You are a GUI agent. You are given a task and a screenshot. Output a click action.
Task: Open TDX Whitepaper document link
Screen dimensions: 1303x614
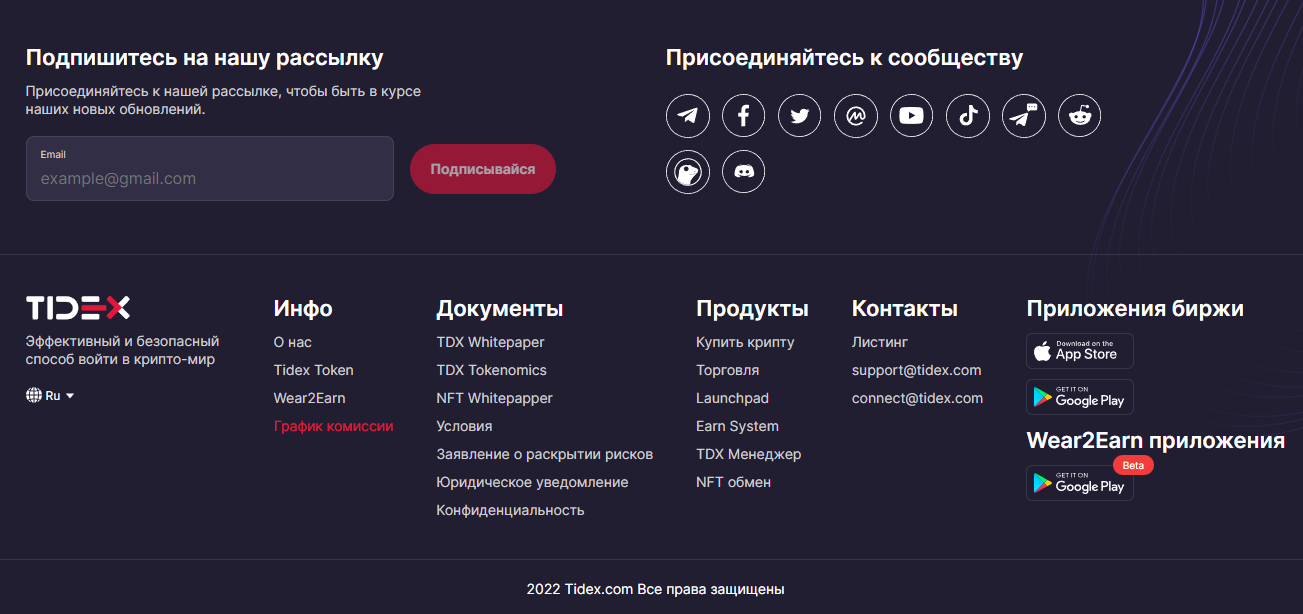[x=490, y=342]
